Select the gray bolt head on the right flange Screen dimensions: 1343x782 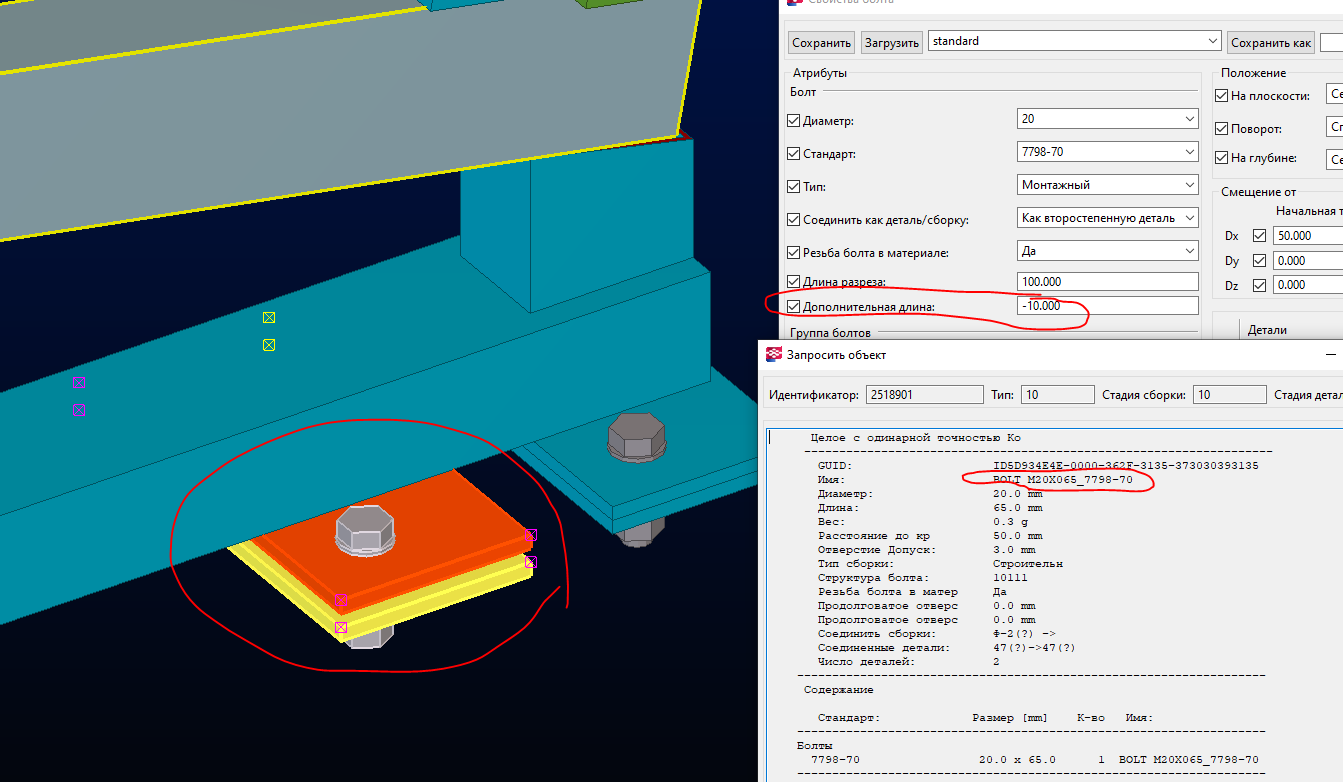coord(637,437)
